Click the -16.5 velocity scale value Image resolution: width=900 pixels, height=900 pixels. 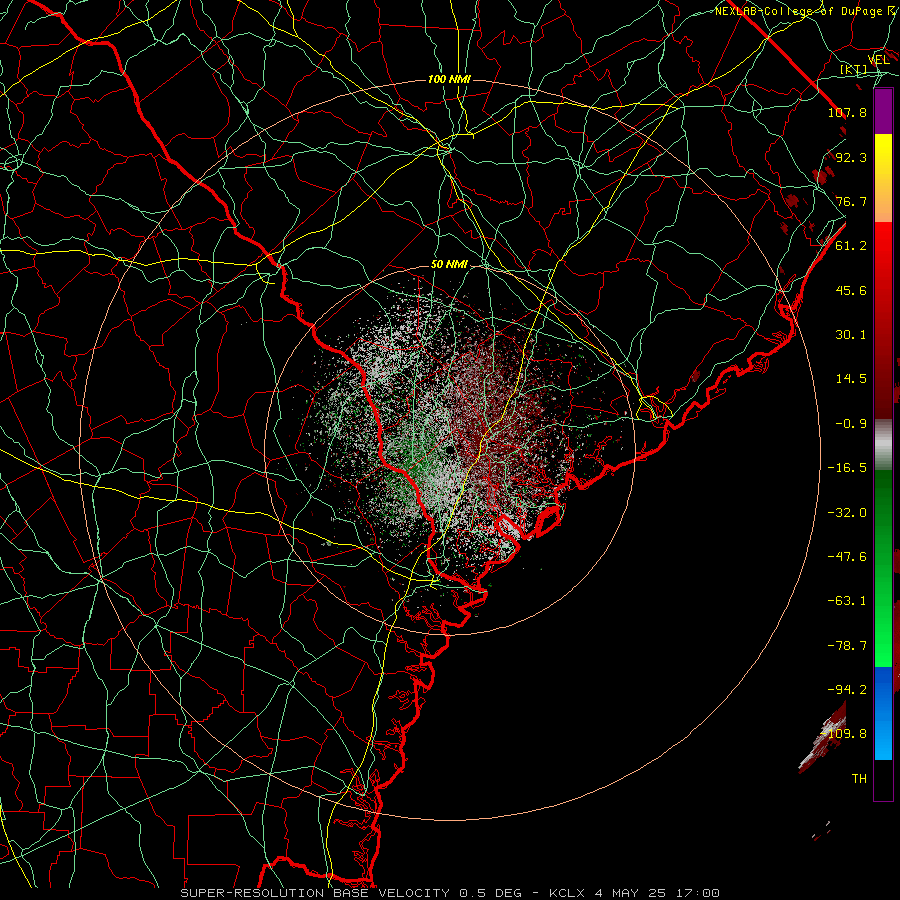tap(847, 468)
